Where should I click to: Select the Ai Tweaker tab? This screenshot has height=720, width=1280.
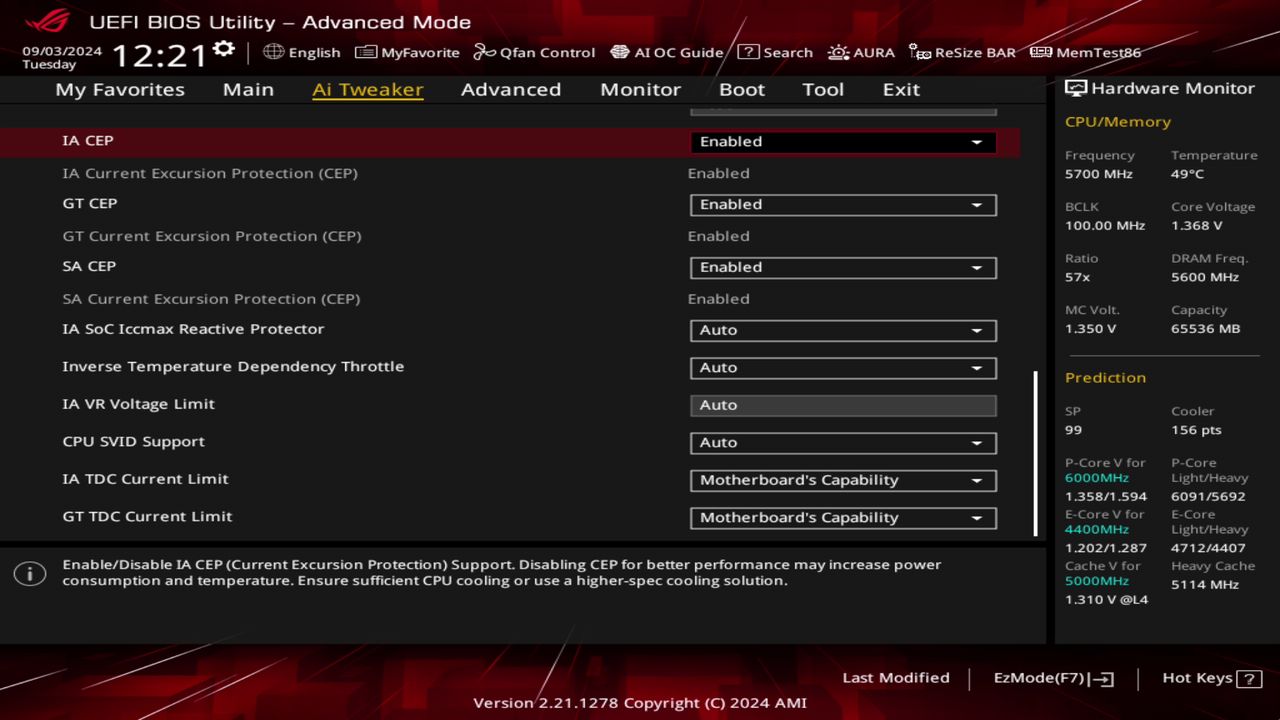tap(368, 89)
